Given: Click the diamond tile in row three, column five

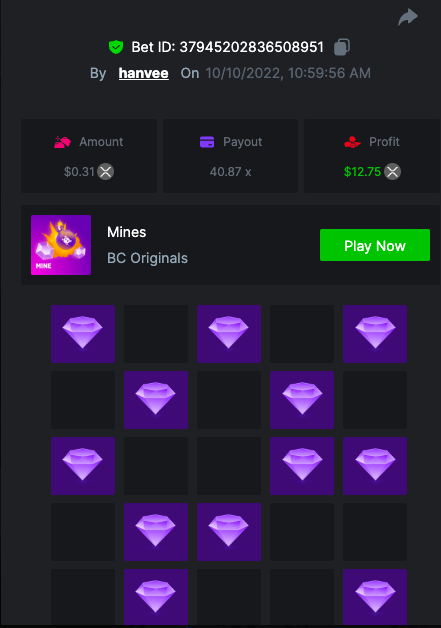Looking at the screenshot, I should [375, 466].
